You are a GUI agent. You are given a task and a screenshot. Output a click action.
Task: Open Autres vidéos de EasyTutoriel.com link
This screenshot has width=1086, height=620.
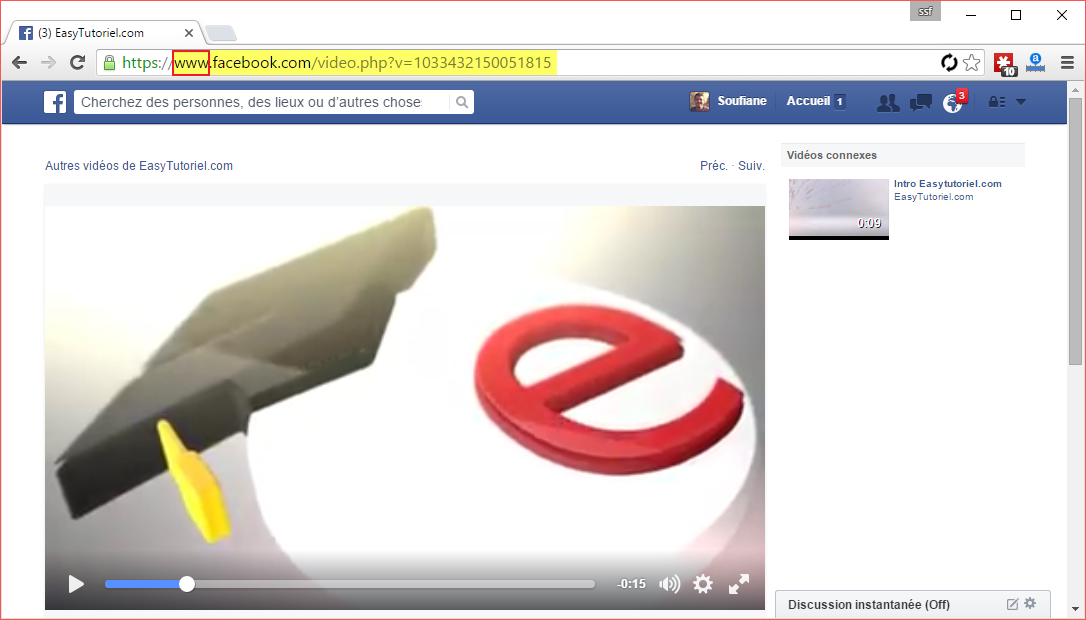(139, 166)
